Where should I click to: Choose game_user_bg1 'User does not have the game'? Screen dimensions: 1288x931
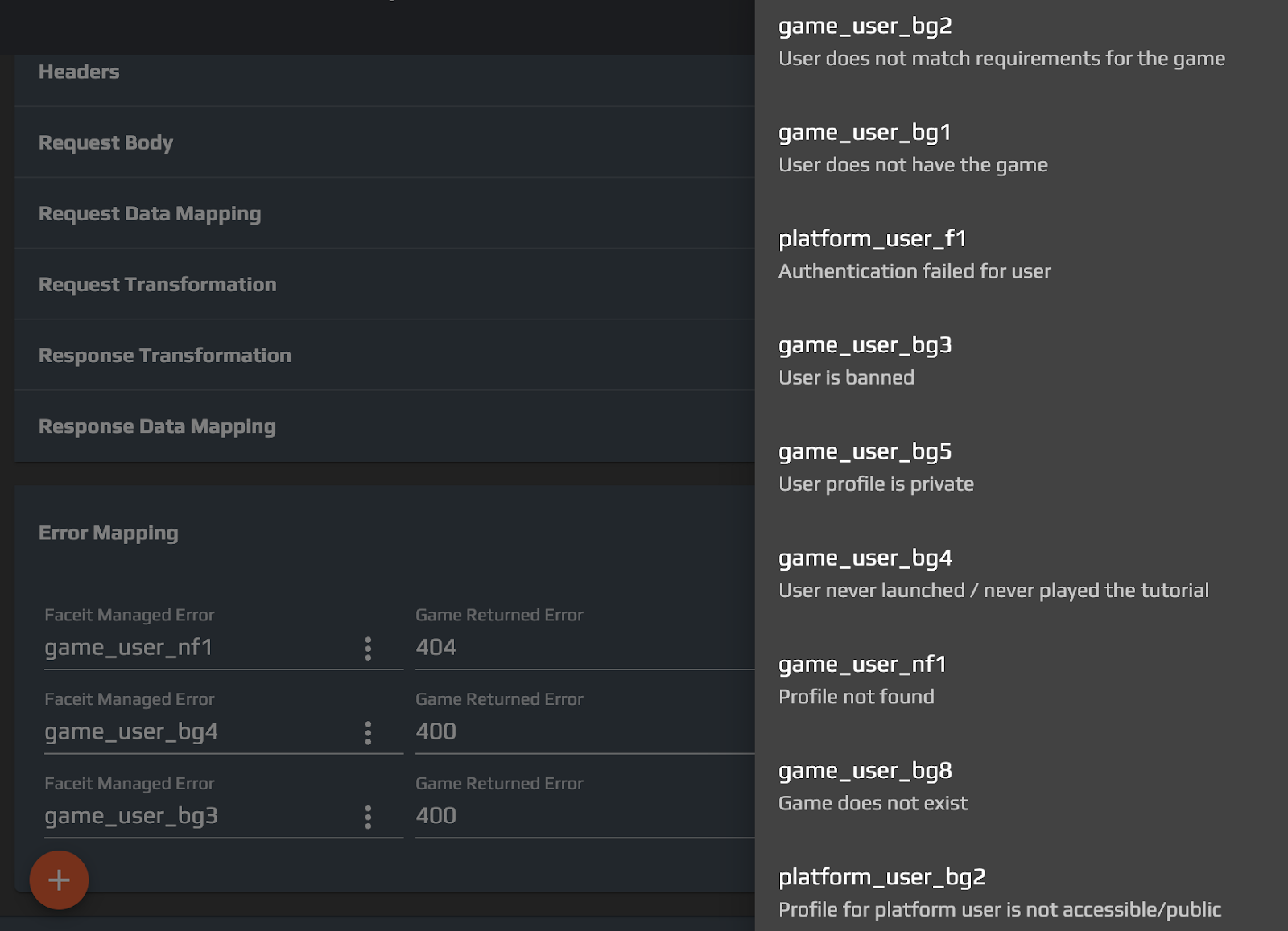[864, 132]
